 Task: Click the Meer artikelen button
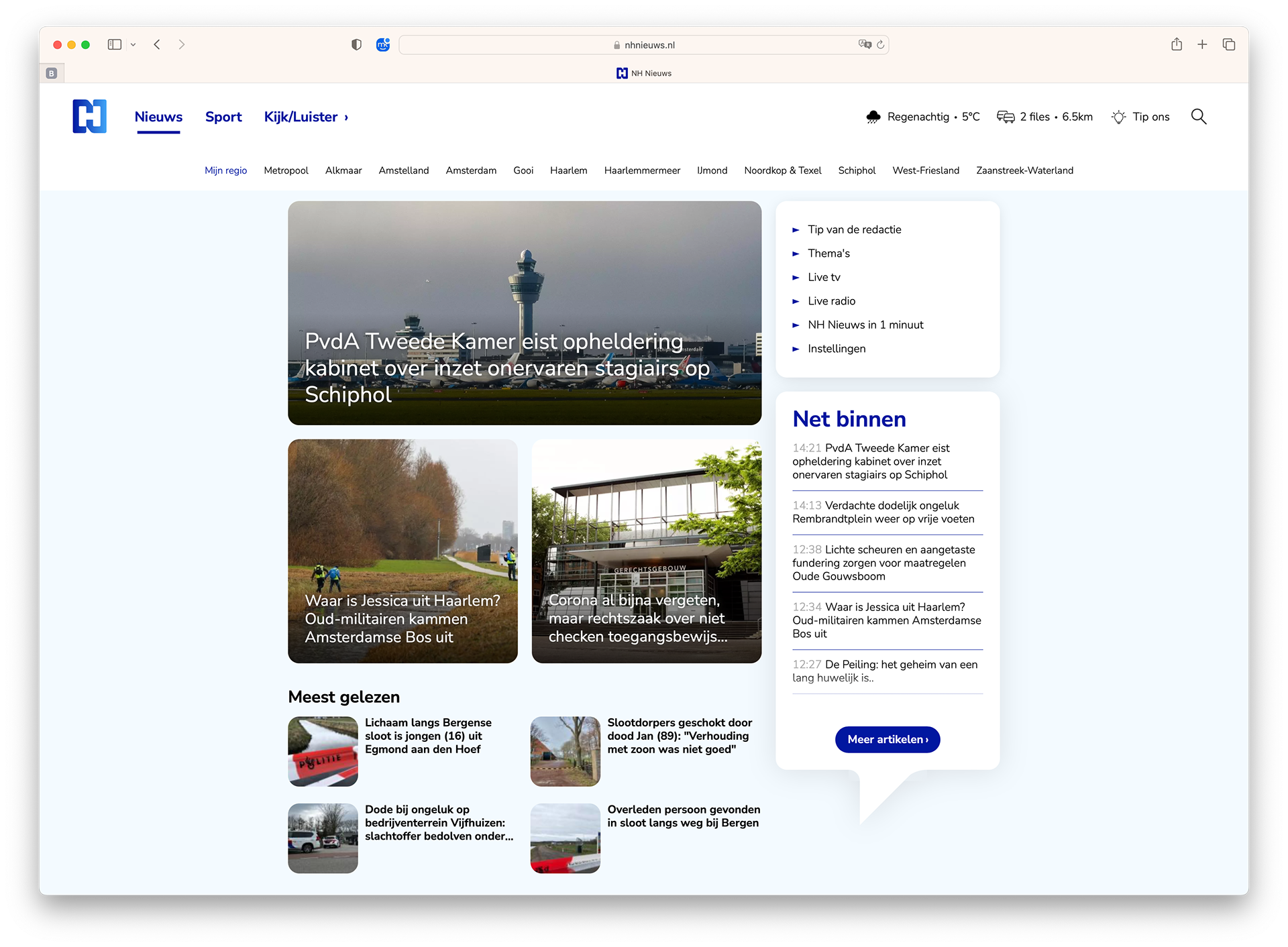[887, 739]
